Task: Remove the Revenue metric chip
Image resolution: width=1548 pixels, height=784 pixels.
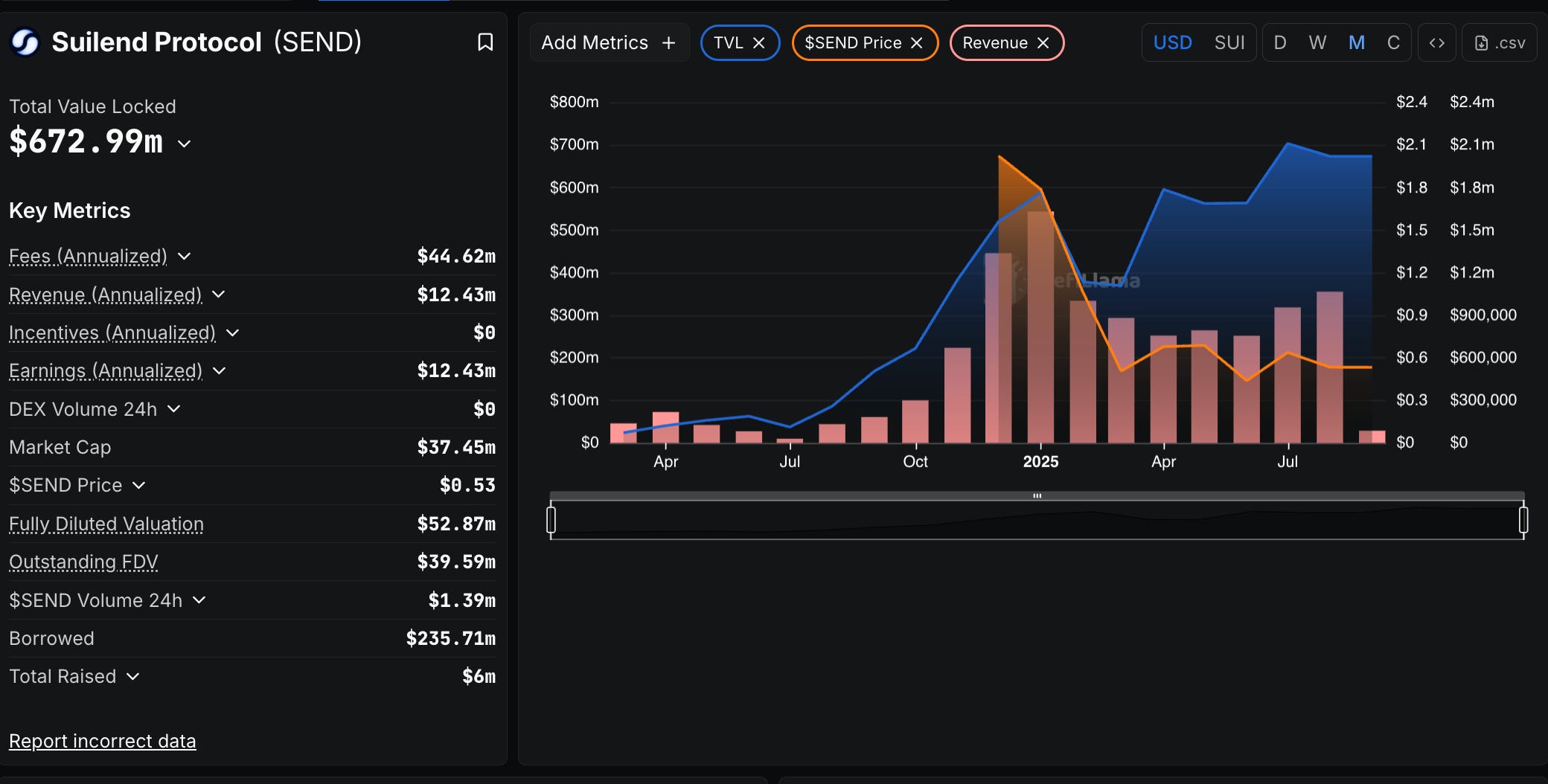Action: point(1043,43)
